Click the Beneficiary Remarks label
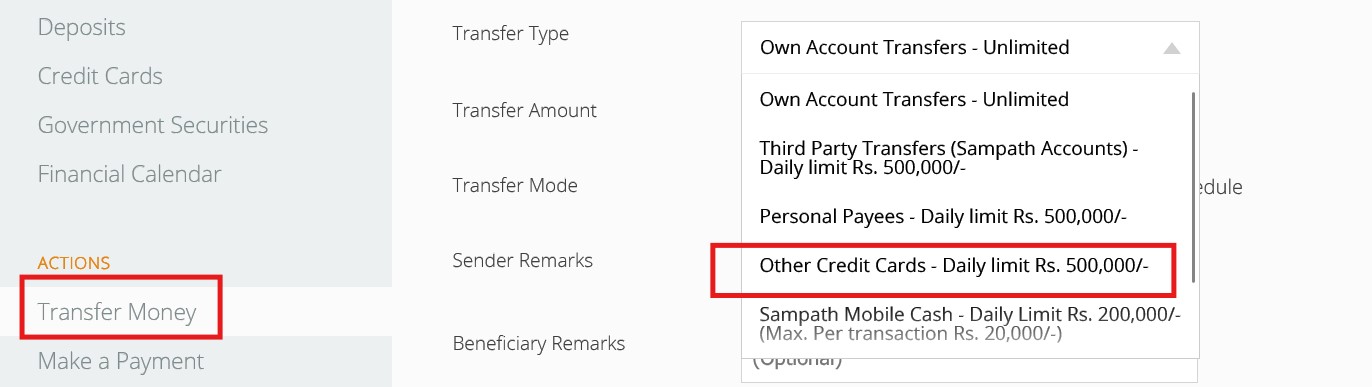The width and height of the screenshot is (1372, 387). (x=539, y=343)
